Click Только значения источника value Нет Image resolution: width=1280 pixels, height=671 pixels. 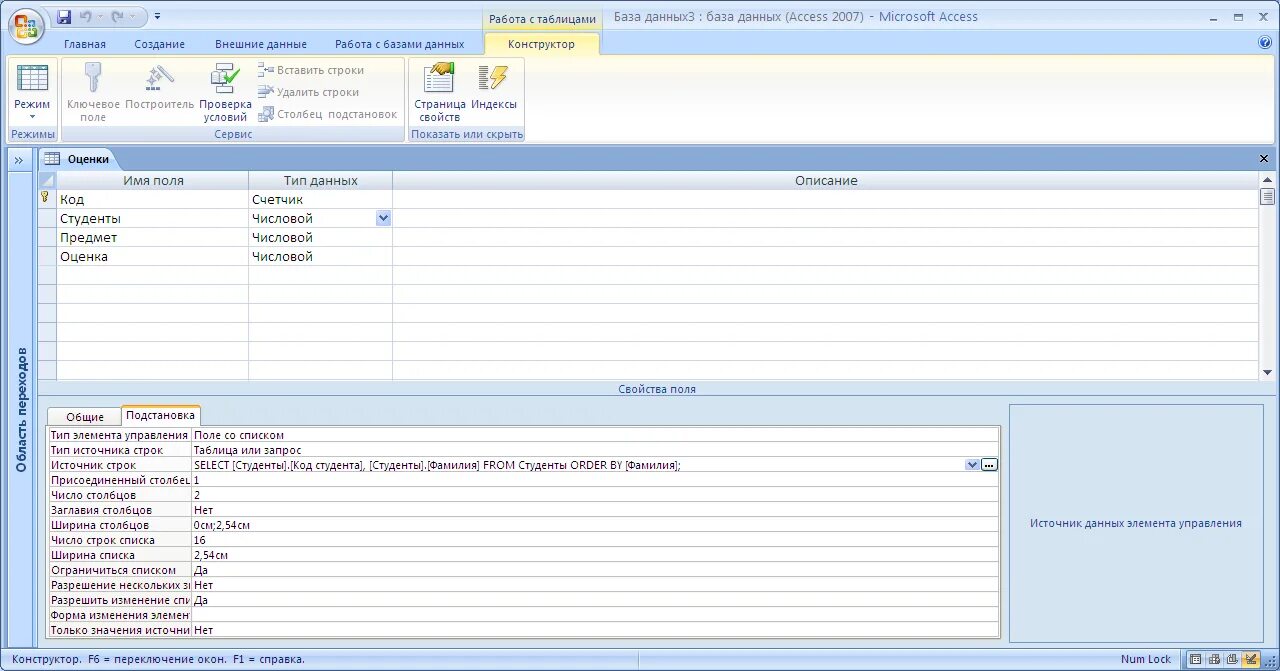(x=595, y=630)
